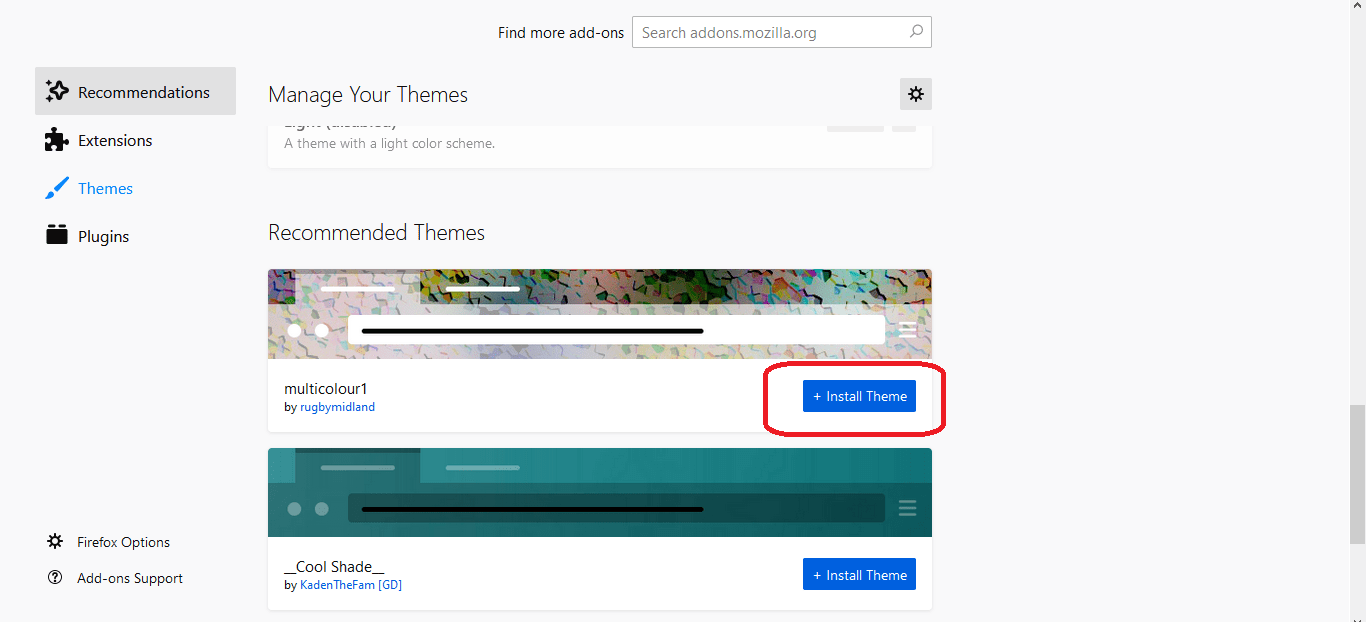Open Add-ons Support page

pyautogui.click(x=129, y=578)
